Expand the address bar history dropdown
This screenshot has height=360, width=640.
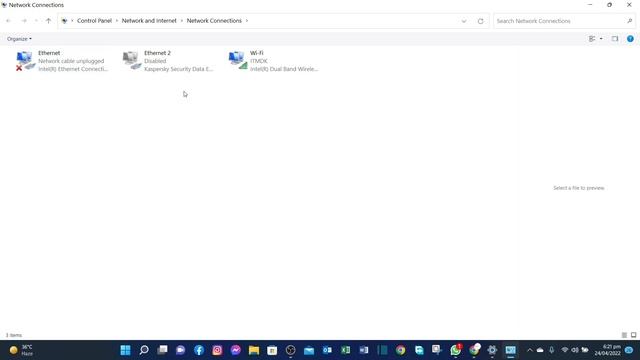click(x=464, y=21)
